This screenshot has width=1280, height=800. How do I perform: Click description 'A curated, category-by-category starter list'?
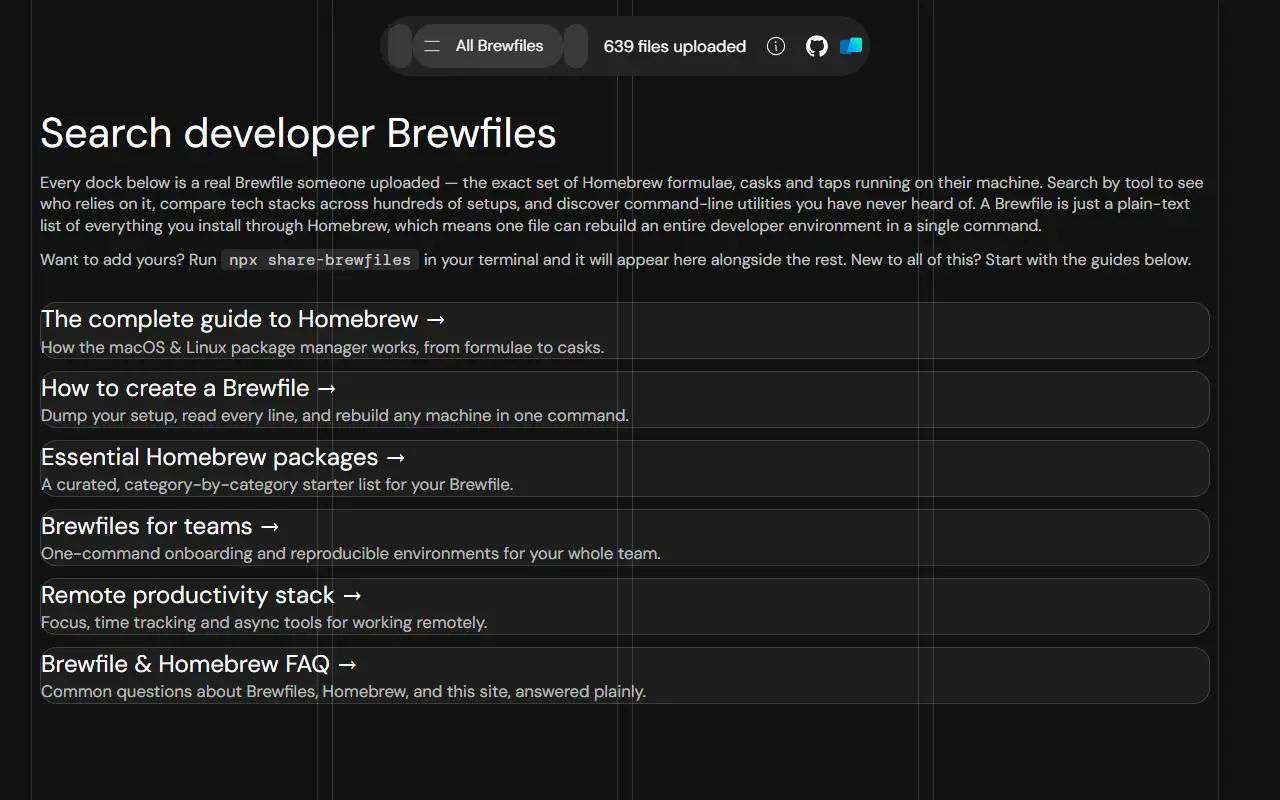click(277, 485)
